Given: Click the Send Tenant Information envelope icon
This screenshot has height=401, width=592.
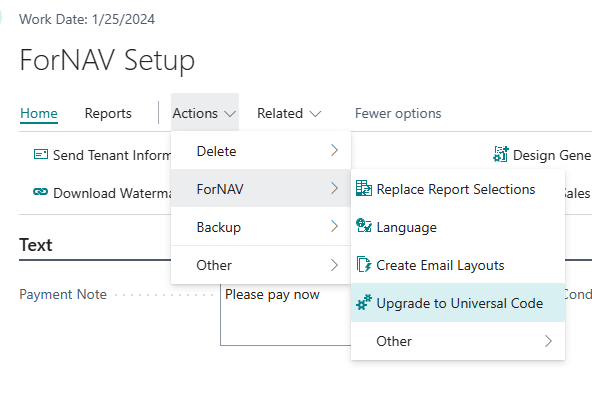Looking at the screenshot, I should tap(41, 154).
